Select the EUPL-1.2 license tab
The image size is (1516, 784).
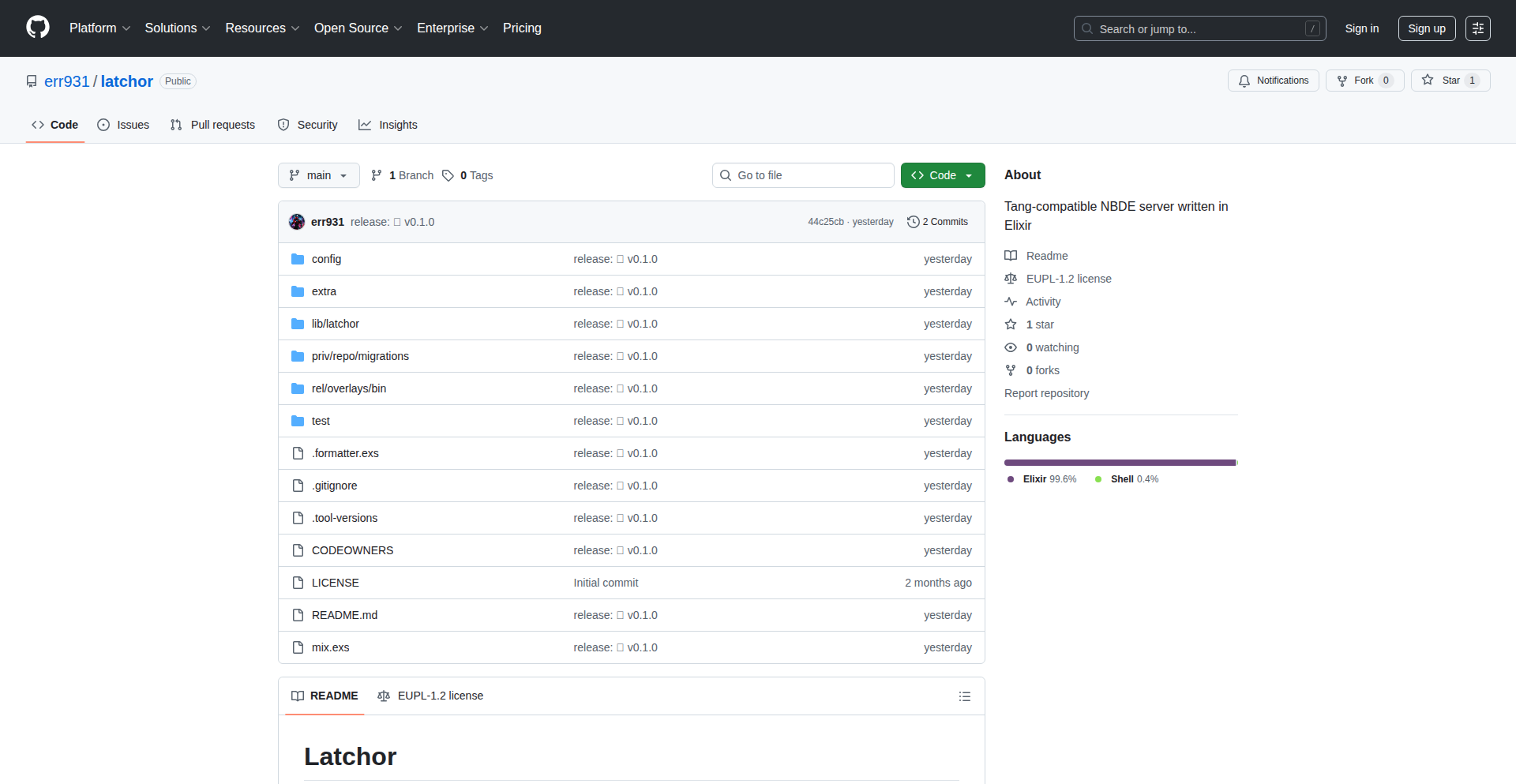(430, 696)
